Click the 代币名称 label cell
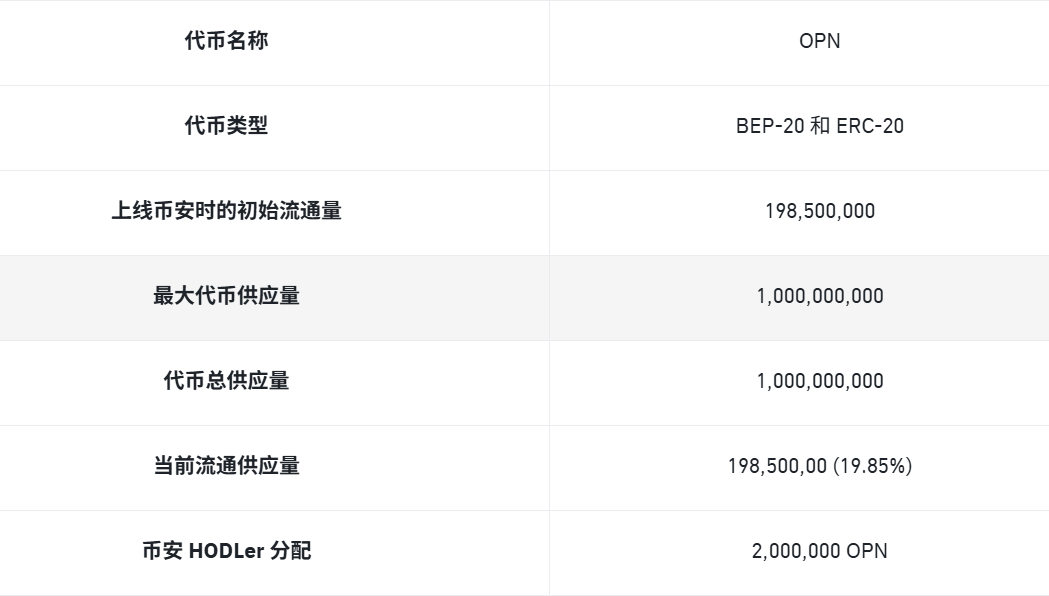 click(x=226, y=41)
